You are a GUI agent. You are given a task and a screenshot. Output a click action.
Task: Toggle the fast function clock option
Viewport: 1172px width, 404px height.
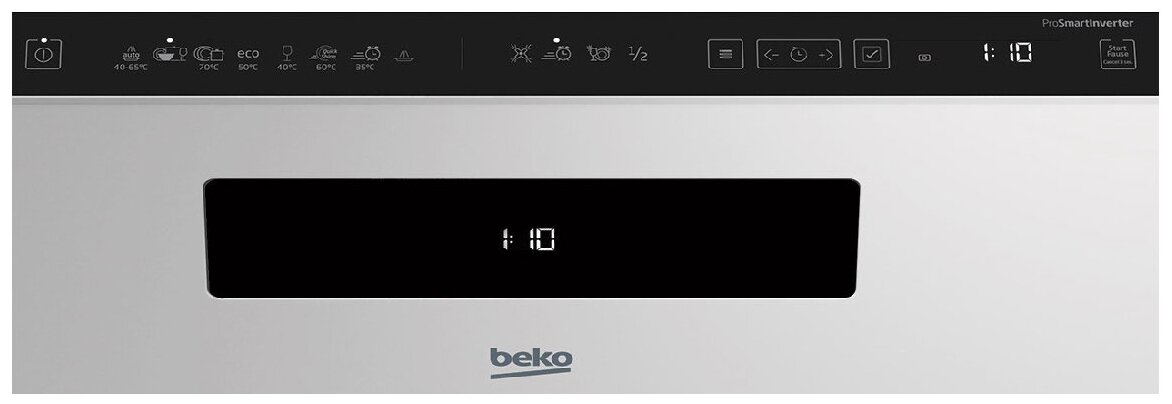click(x=557, y=54)
